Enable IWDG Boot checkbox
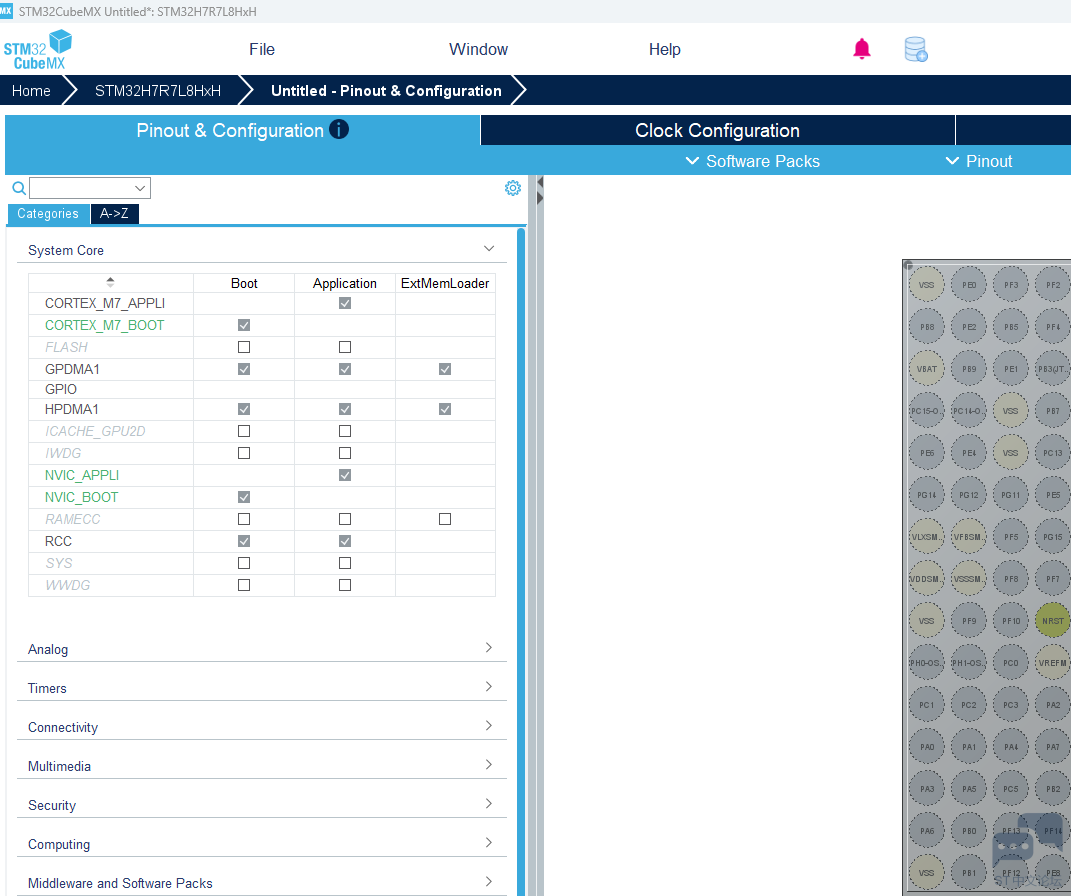Screen dimensions: 1071x896 click(x=244, y=453)
